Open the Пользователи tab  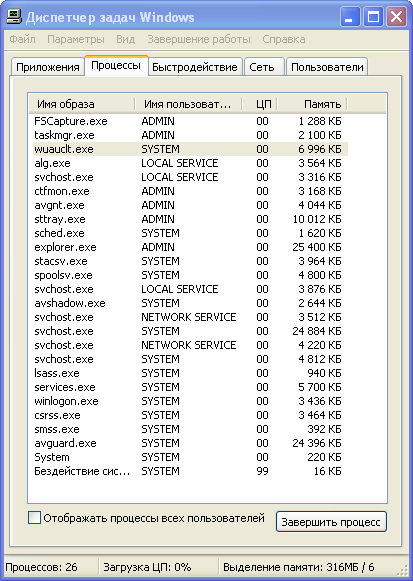327,67
